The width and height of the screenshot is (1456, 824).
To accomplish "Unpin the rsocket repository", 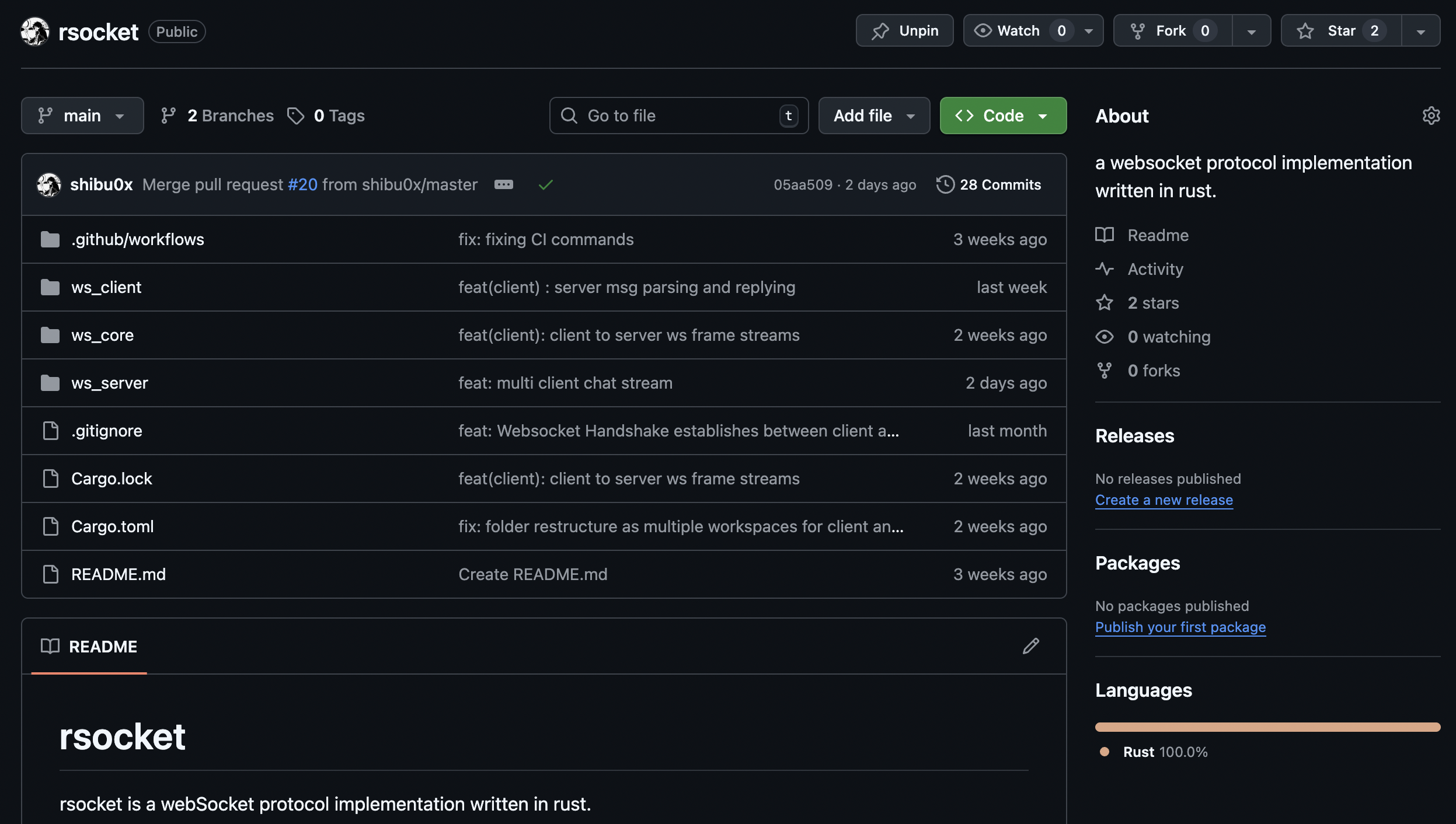I will coord(904,31).
